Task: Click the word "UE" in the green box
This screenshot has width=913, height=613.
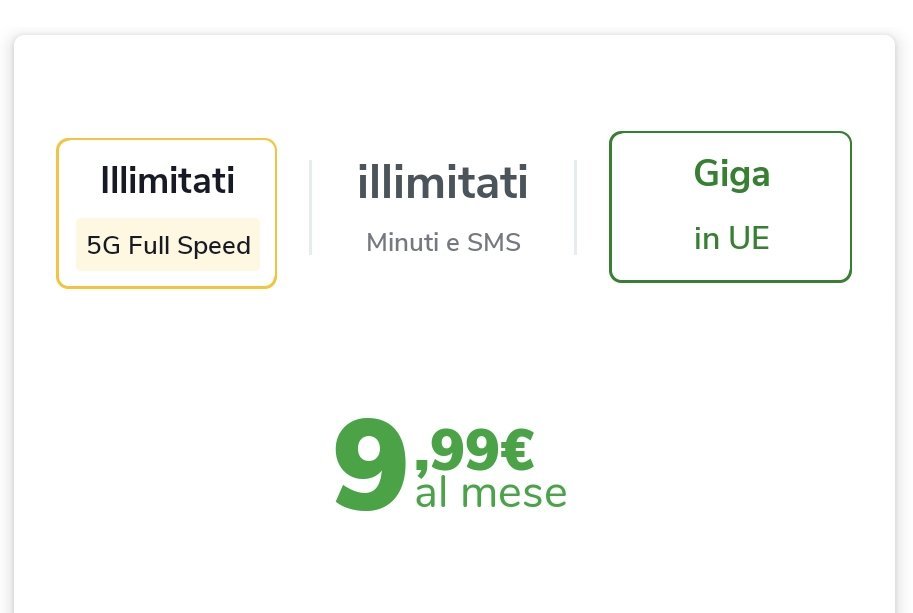Action: [748, 239]
